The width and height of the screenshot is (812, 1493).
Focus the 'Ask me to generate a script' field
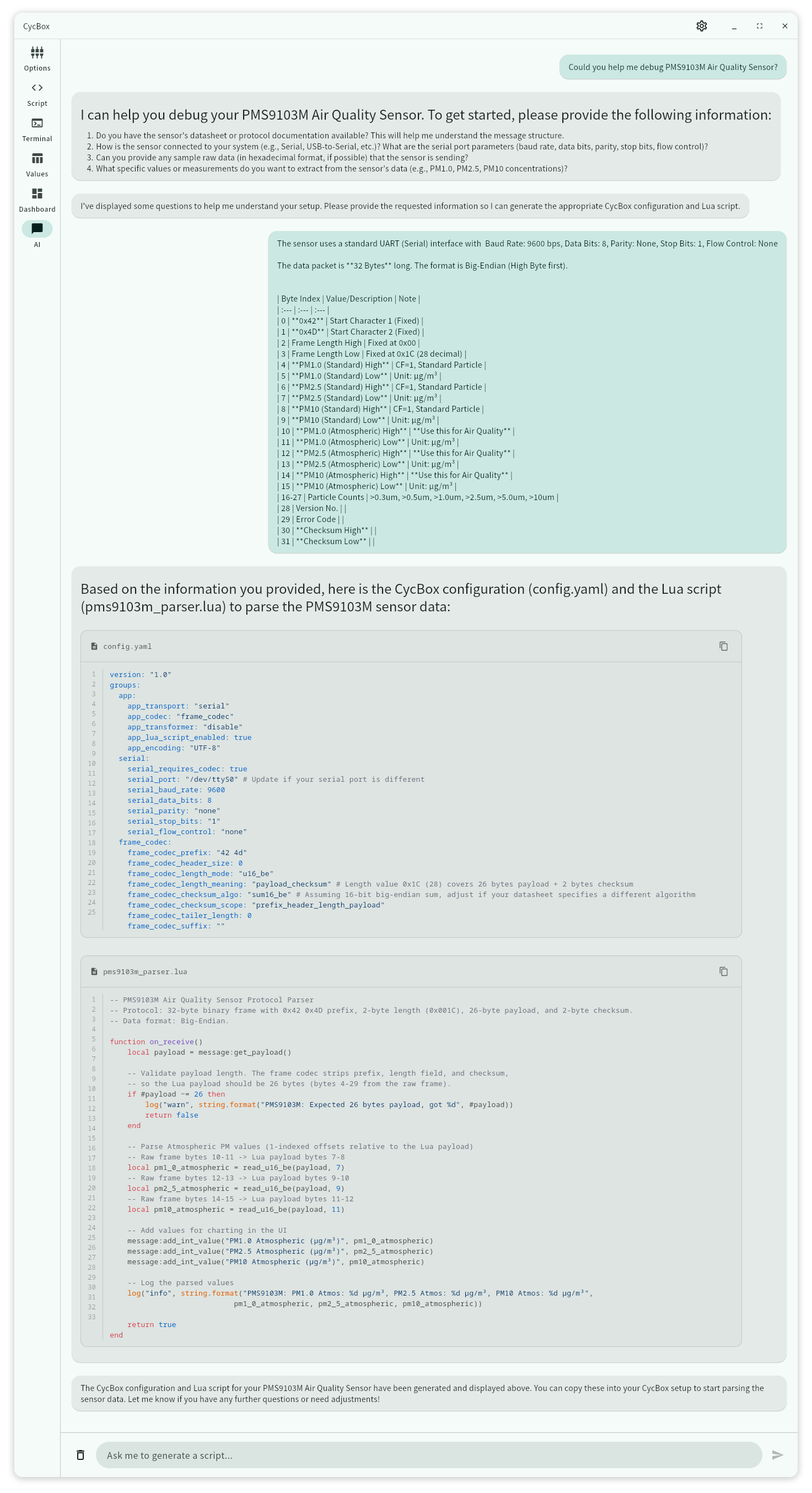[428, 1455]
